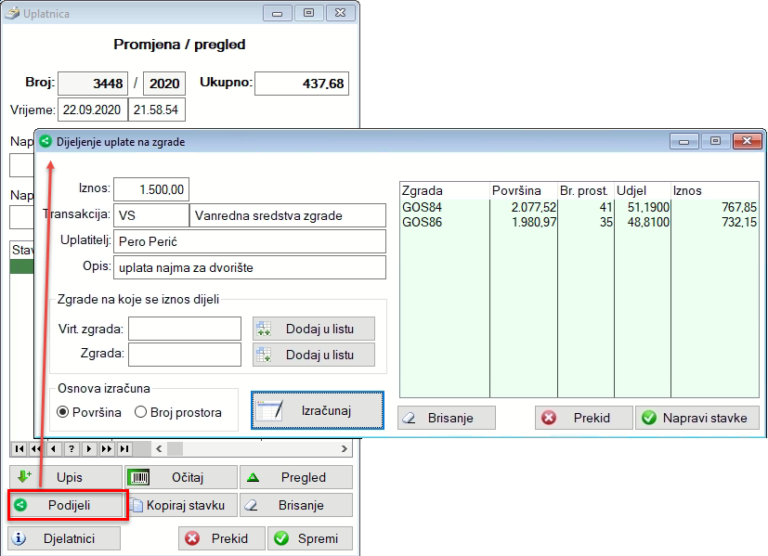This screenshot has height=556, width=768.
Task: Add building with second Dodaj u listu
Action: pyautogui.click(x=314, y=354)
